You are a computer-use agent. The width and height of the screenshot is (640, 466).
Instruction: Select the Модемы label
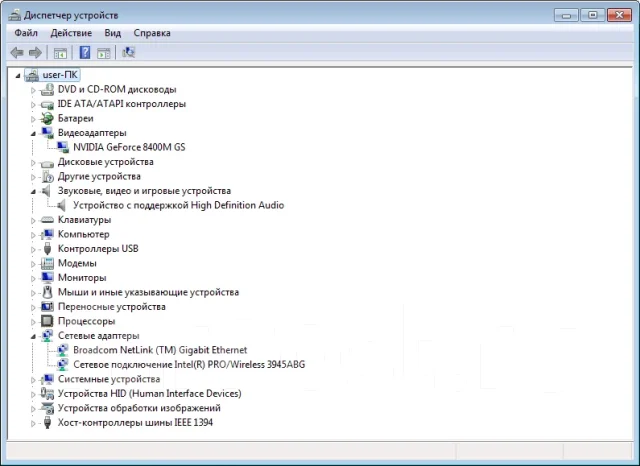click(x=77, y=263)
